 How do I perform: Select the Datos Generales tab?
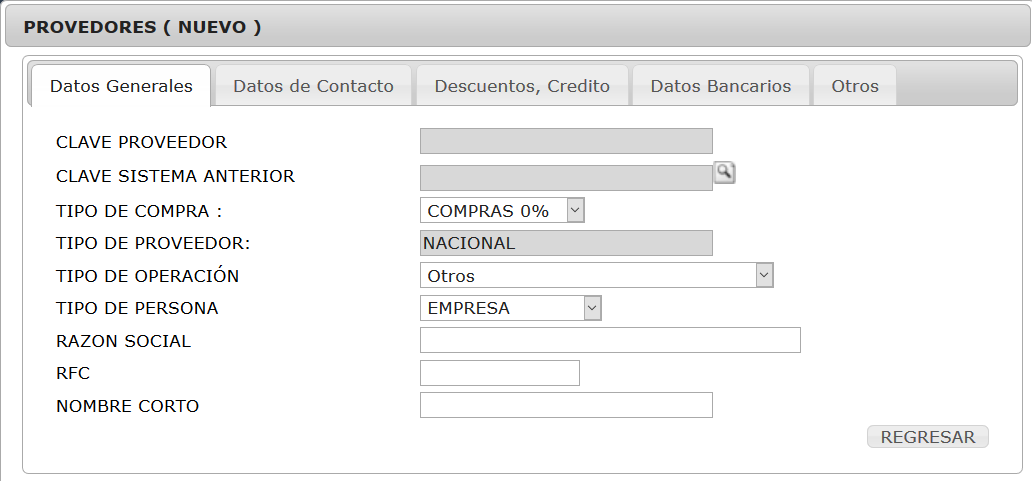(x=121, y=86)
